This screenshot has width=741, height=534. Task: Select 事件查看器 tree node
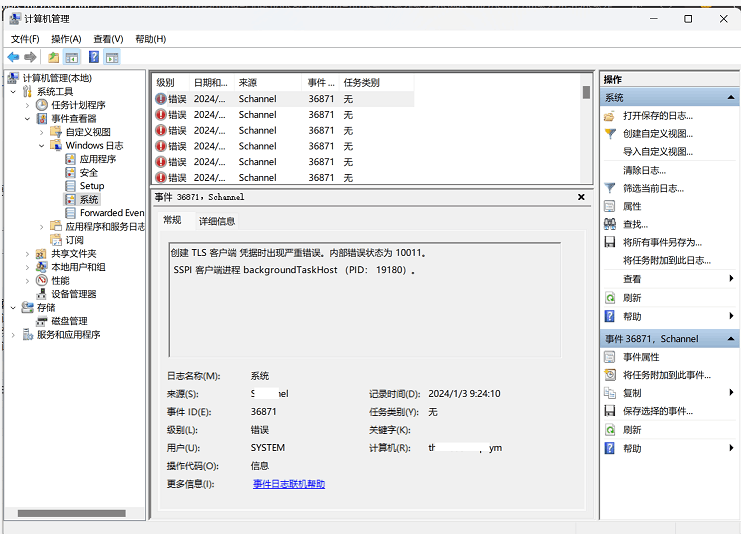point(74,118)
